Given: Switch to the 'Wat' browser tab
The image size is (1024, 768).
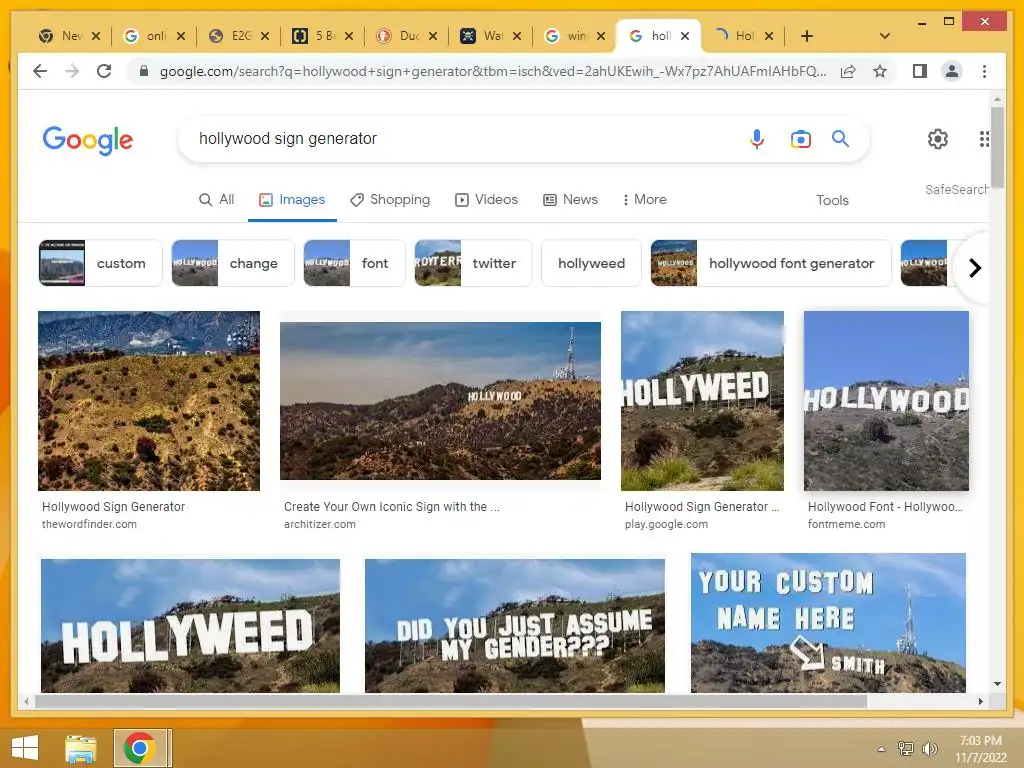Looking at the screenshot, I should [490, 36].
